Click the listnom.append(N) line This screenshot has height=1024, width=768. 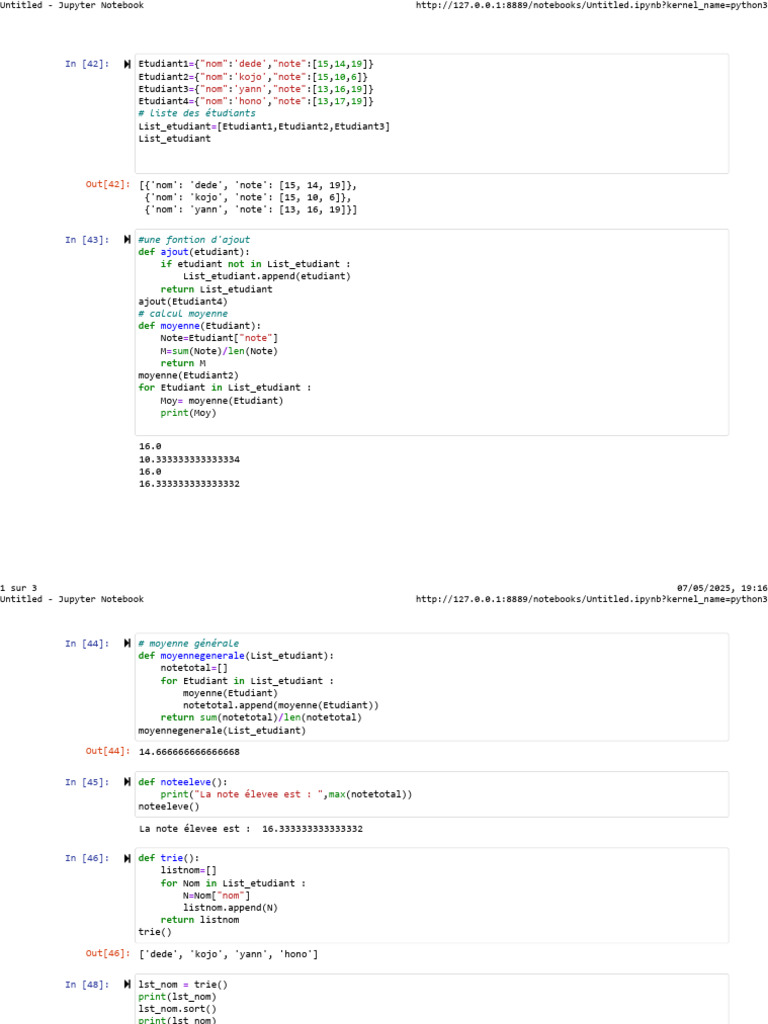coord(231,908)
